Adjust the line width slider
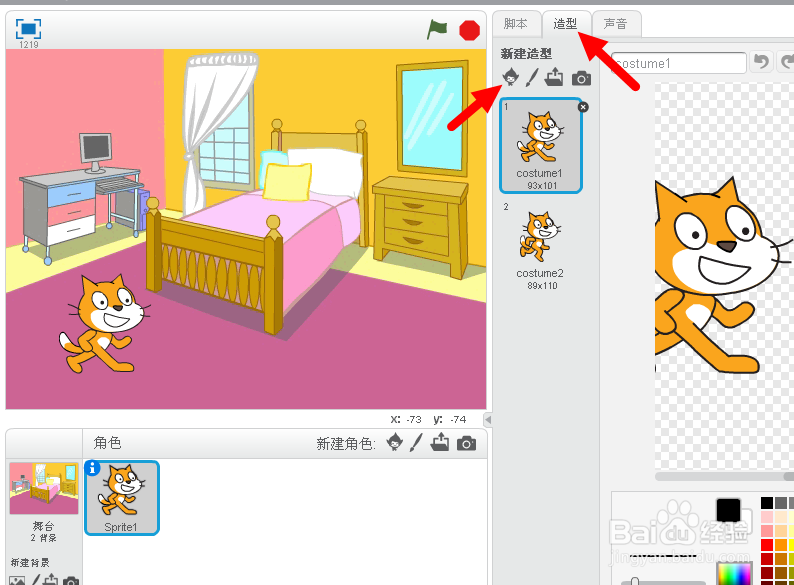The image size is (794, 585). click(x=634, y=581)
